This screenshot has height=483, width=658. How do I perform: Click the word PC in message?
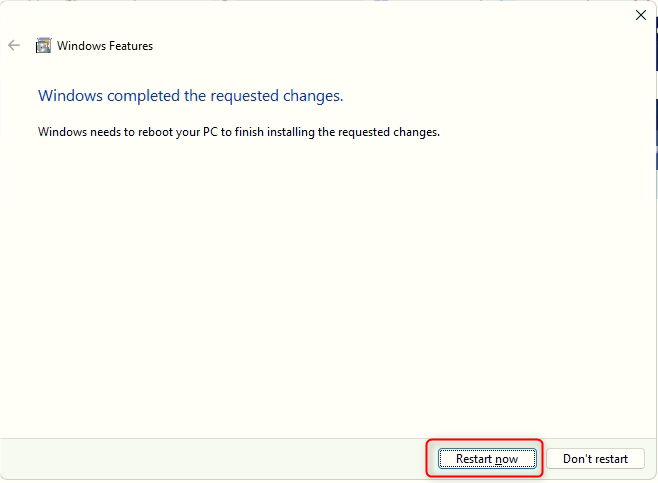point(210,132)
